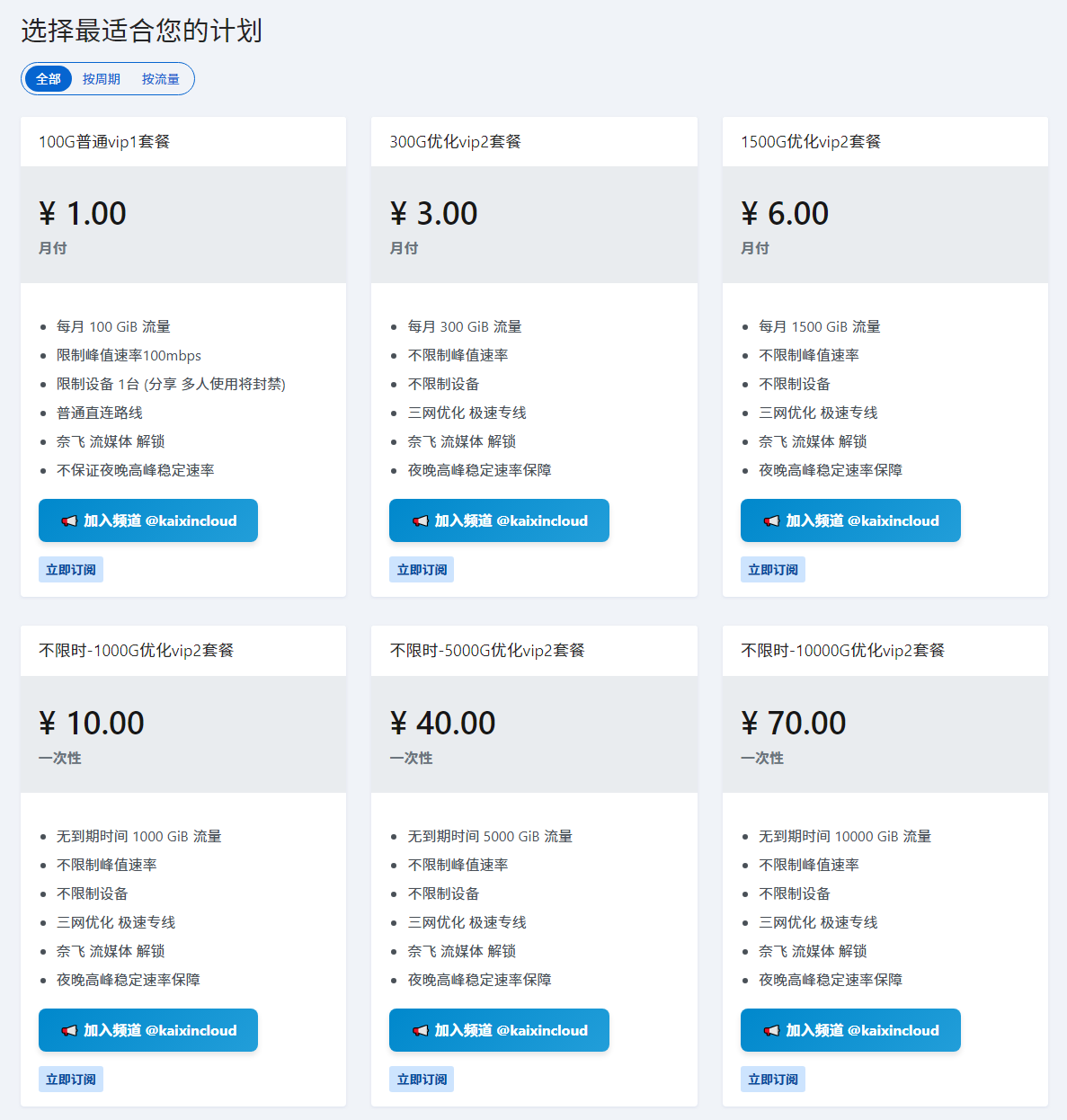Screen dimensions: 1067x1120
Task: Switch to the 按周期 filter tab
Action: [x=102, y=79]
